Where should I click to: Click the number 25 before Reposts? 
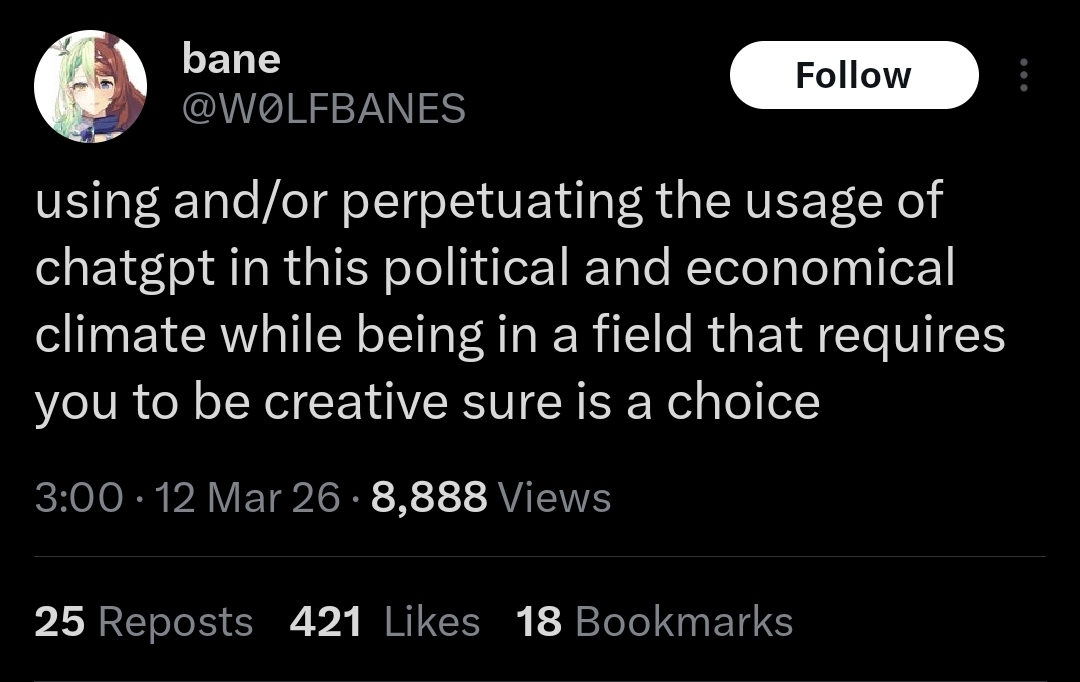pos(59,622)
